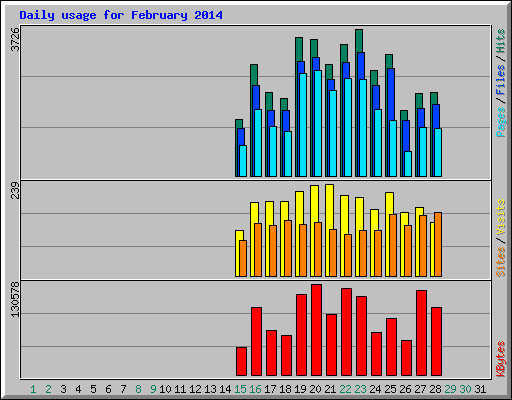Click the Visits legend label
Screen dimensions: 512x400
(500, 218)
